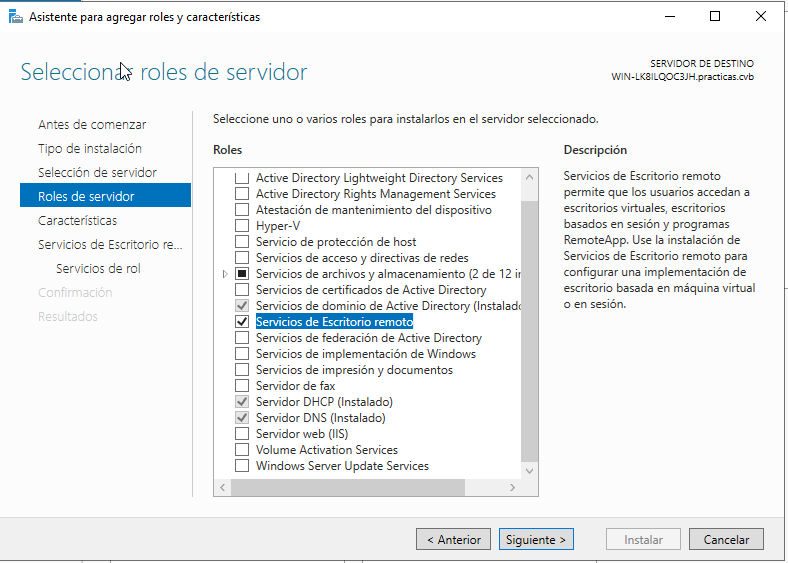Select Servidor DNS (Instalado) row
This screenshot has width=788, height=563.
321,418
